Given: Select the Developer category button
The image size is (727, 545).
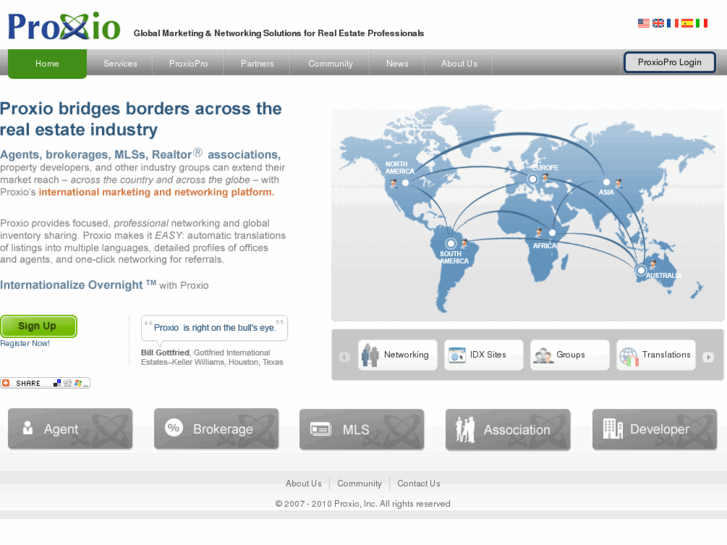Looking at the screenshot, I should point(655,430).
